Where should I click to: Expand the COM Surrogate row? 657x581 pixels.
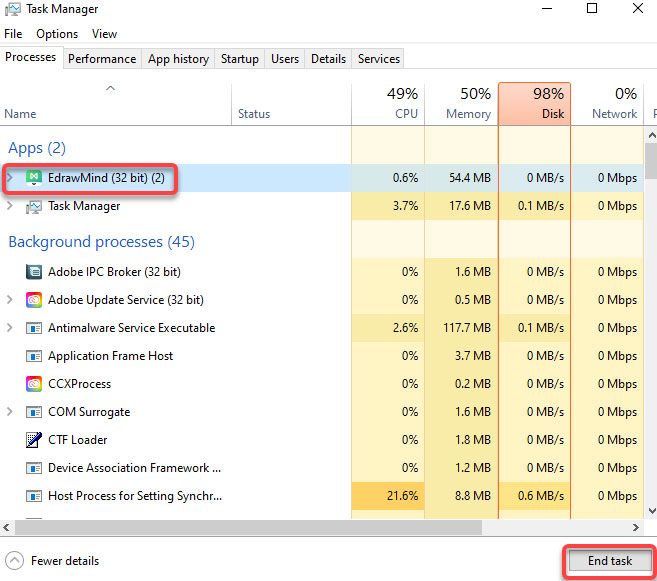tap(10, 412)
